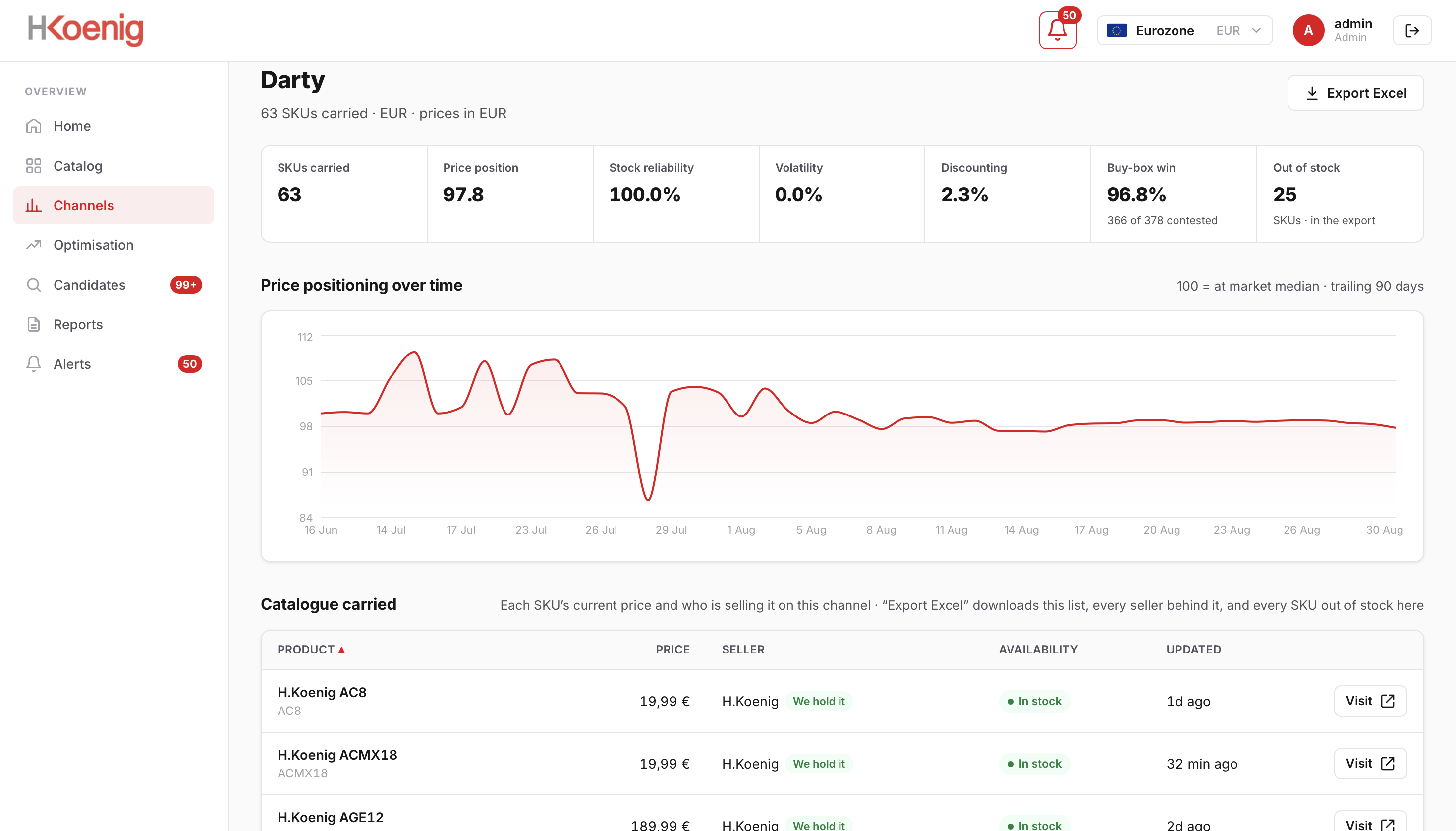Sort table by the AVAILABILITY column header
This screenshot has height=831, width=1456.
(1038, 650)
